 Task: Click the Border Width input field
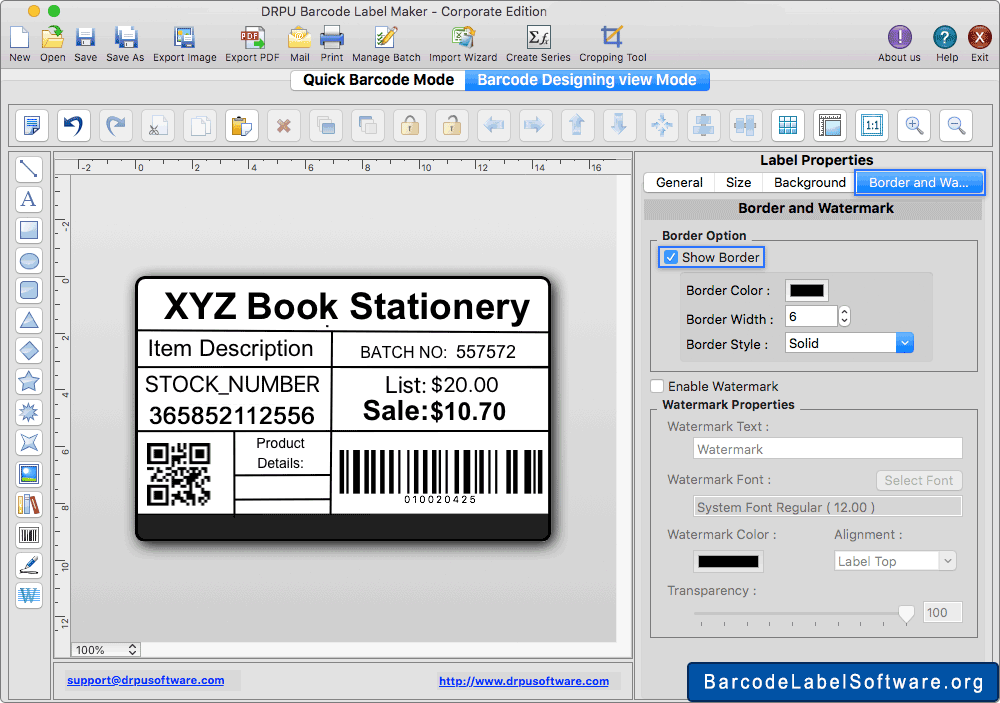point(811,316)
